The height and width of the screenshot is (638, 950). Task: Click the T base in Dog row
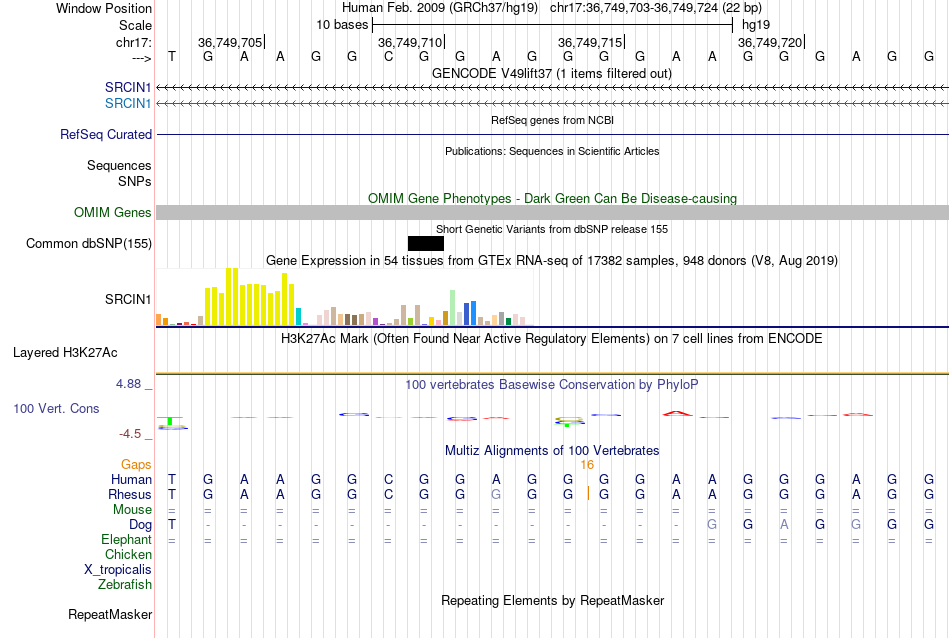[172, 525]
